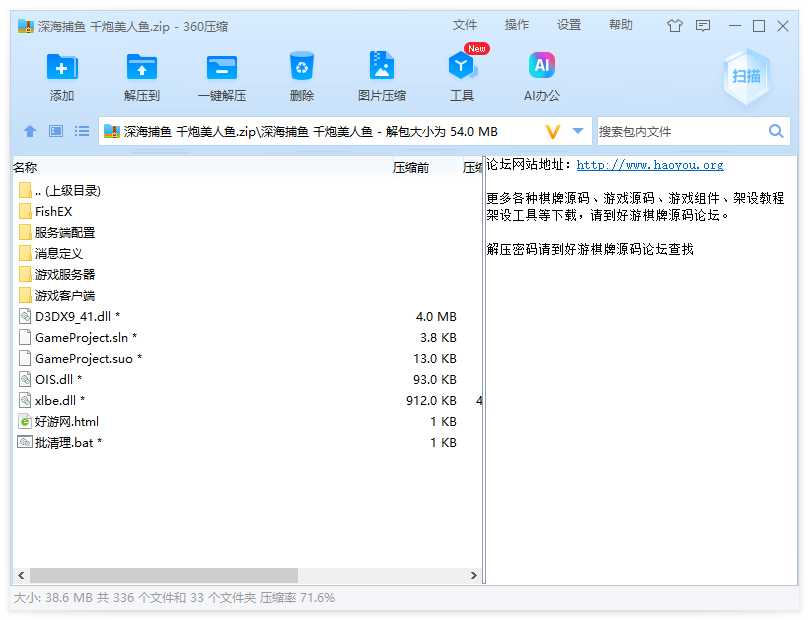Screen dimensions: 809x620
Task: Switch to the large icon view mode
Action: 56,131
